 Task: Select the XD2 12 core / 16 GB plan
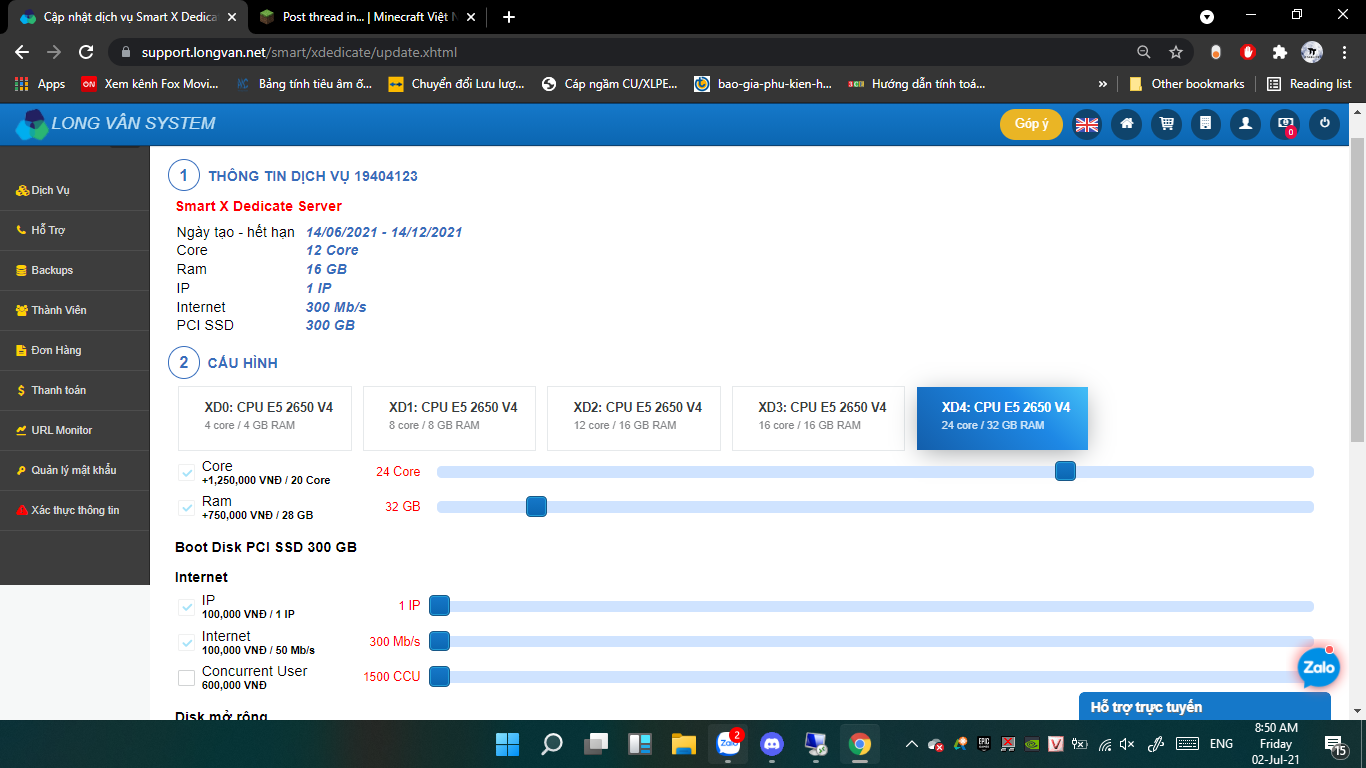634,418
